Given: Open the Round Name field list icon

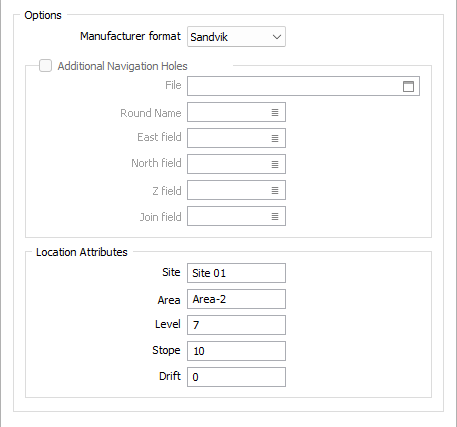Looking at the screenshot, I should [275, 112].
